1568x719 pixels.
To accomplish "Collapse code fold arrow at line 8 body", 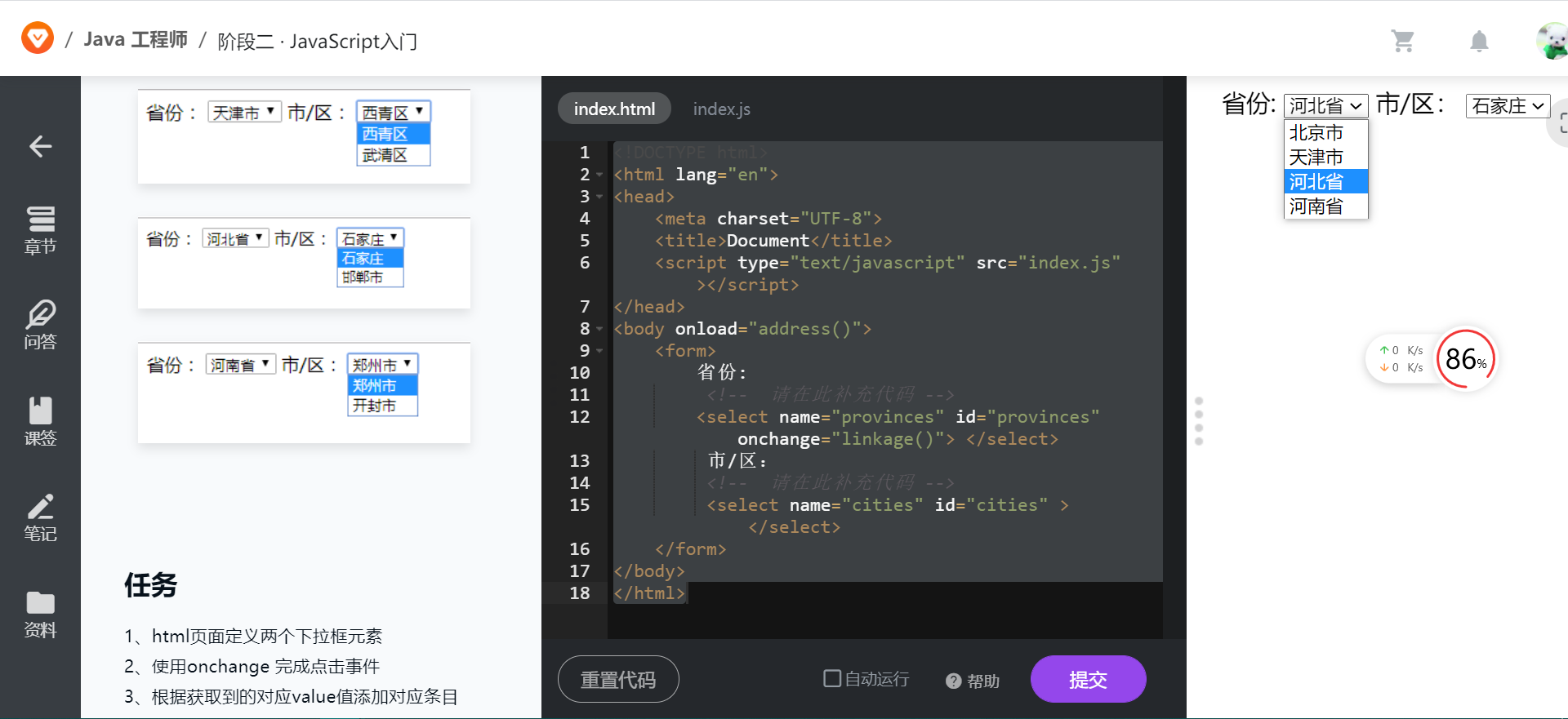I will tap(599, 329).
